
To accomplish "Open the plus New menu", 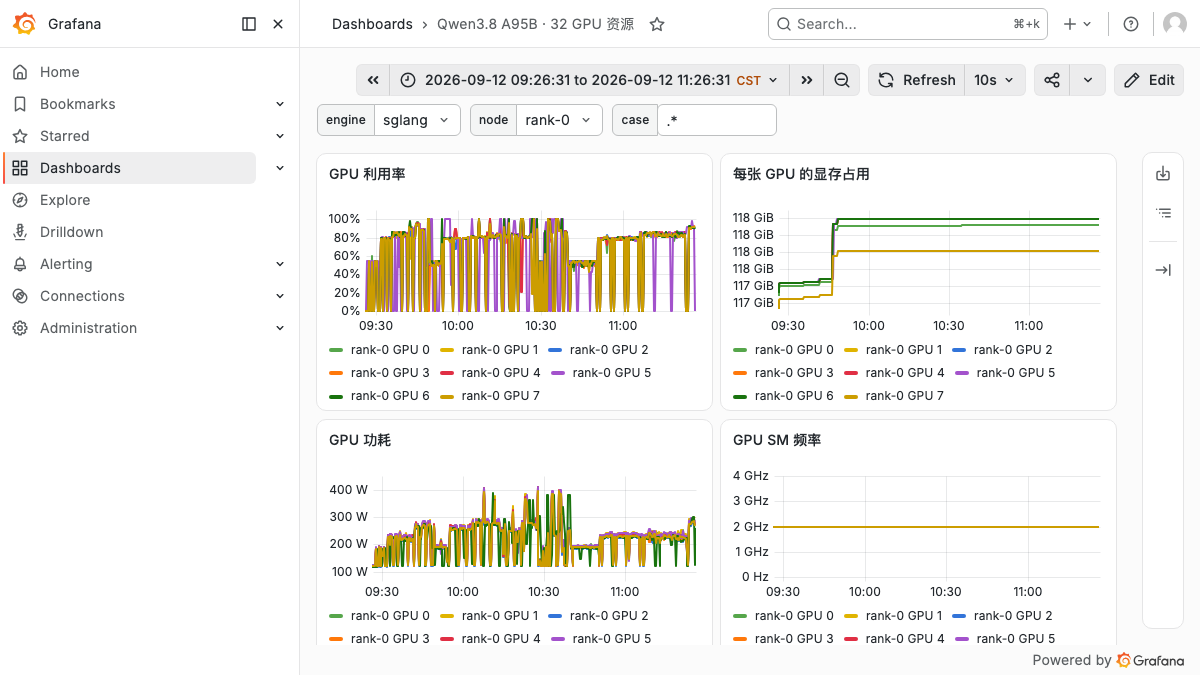I will (1077, 24).
